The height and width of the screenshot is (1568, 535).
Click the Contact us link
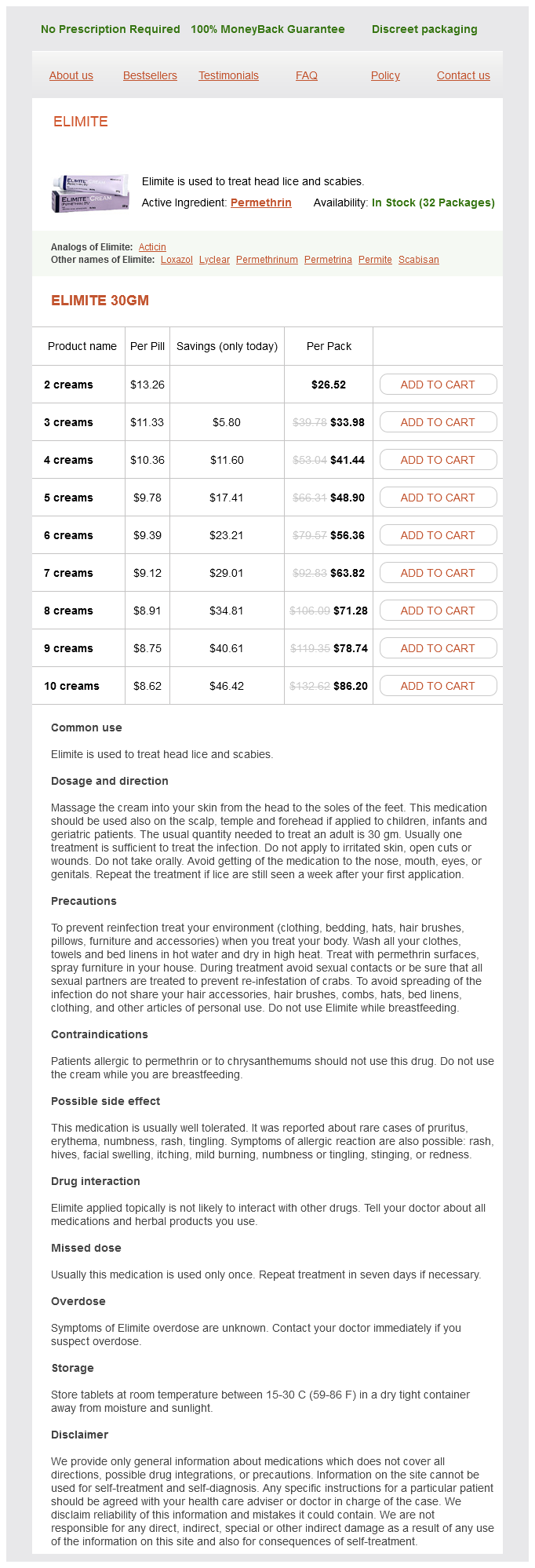click(x=464, y=75)
